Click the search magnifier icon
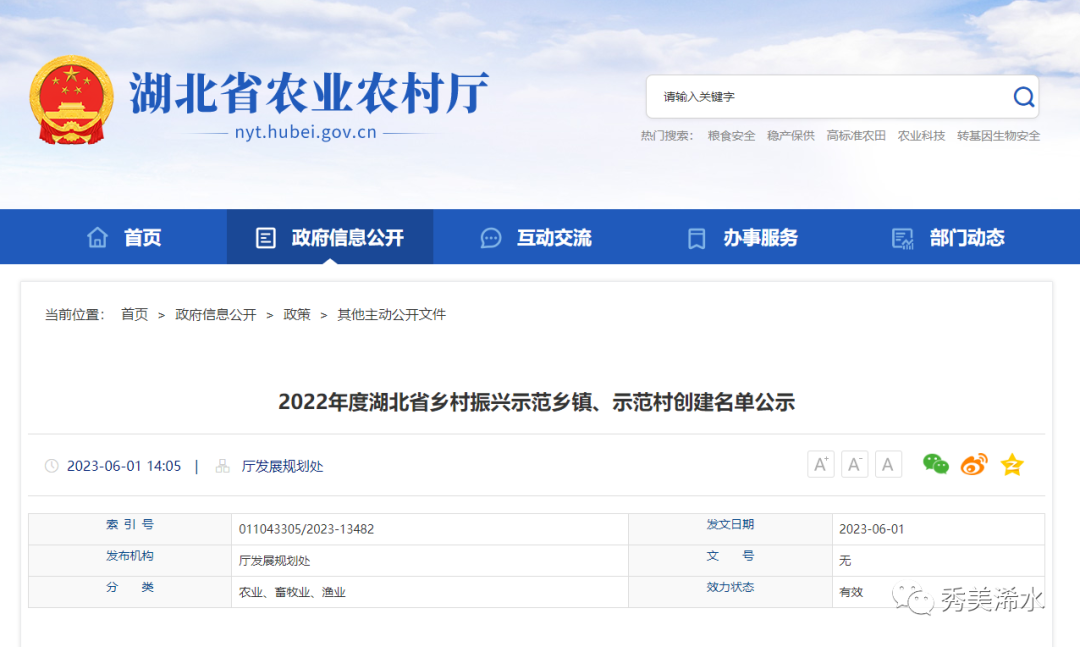The width and height of the screenshot is (1080, 647). click(1023, 96)
